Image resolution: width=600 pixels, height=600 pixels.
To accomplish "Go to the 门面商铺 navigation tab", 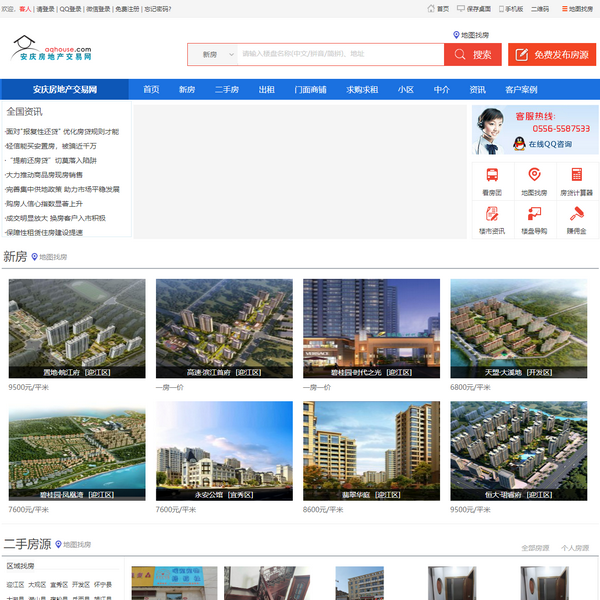I will (310, 89).
